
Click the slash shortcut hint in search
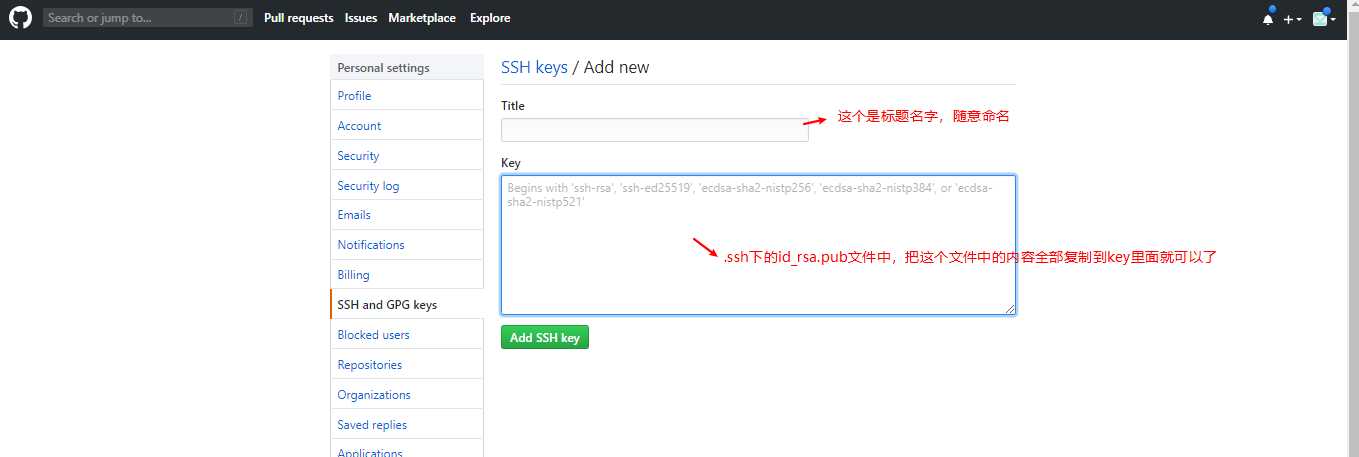(x=241, y=18)
